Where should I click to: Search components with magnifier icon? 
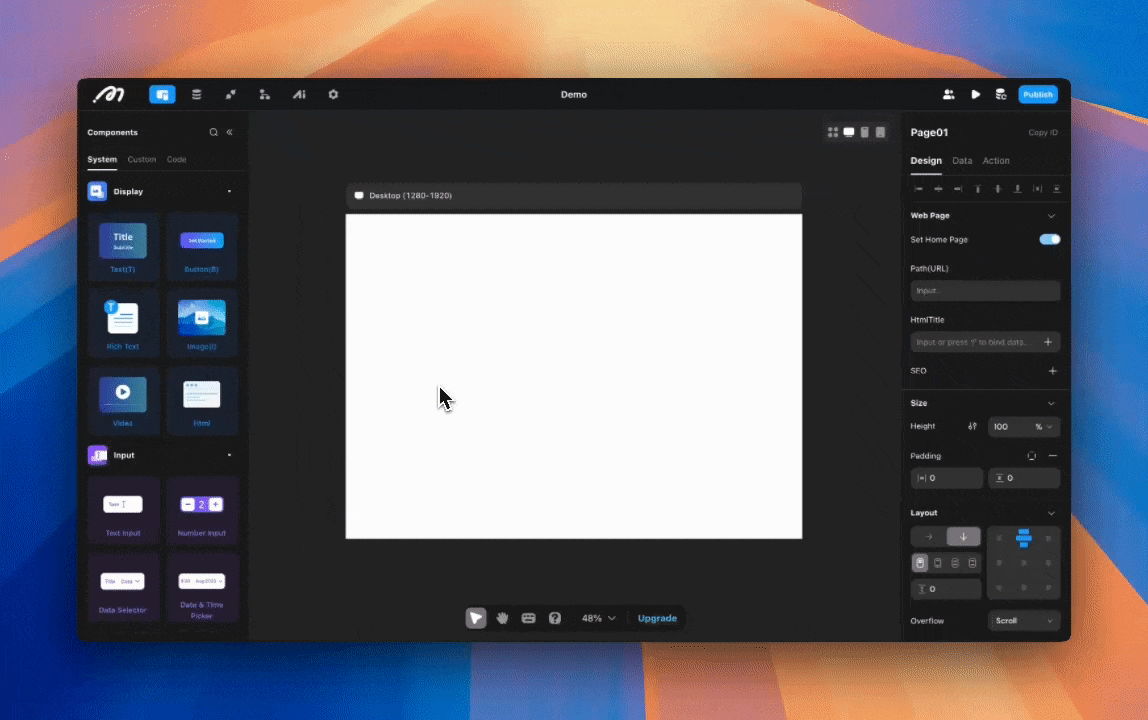[213, 133]
